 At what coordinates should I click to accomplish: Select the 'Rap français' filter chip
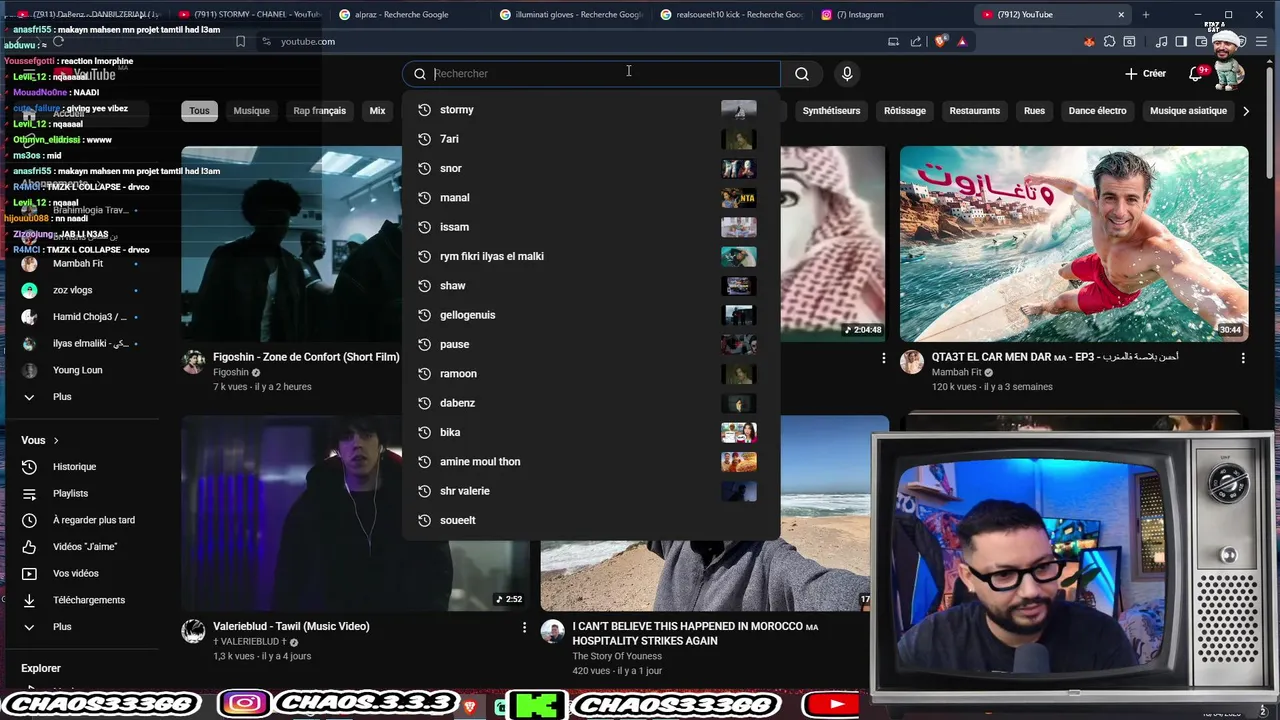(319, 111)
